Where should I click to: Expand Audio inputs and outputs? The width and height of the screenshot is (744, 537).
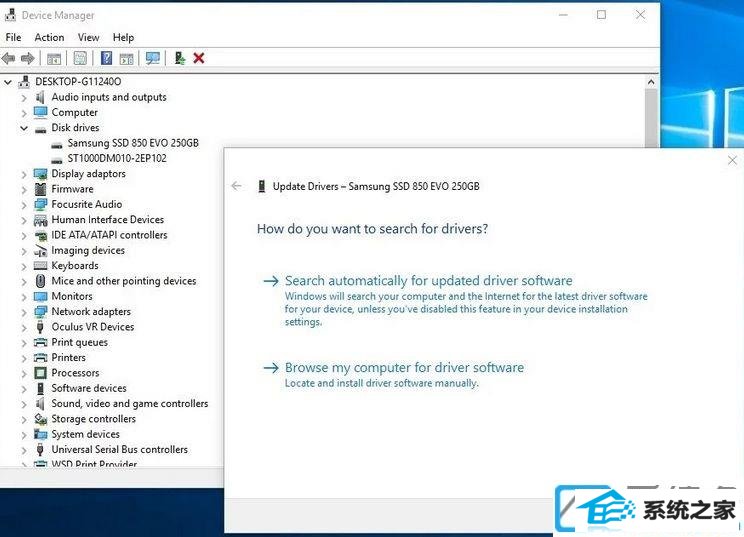(x=24, y=98)
